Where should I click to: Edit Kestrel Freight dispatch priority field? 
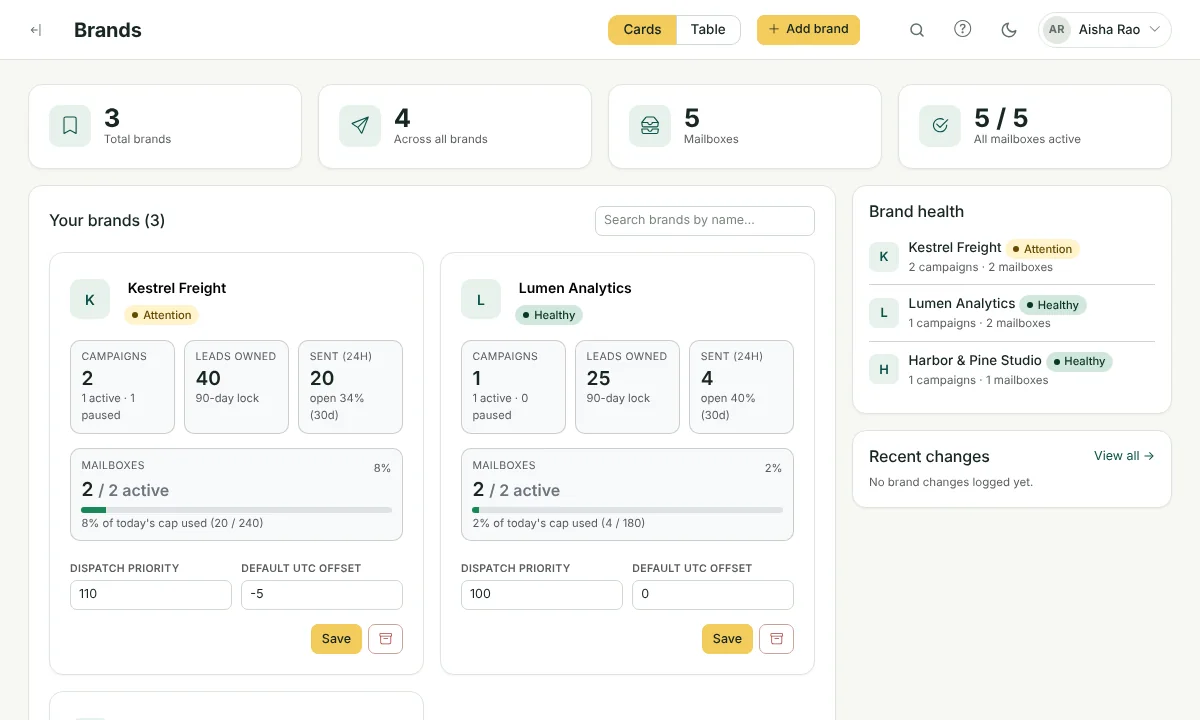[x=151, y=595]
